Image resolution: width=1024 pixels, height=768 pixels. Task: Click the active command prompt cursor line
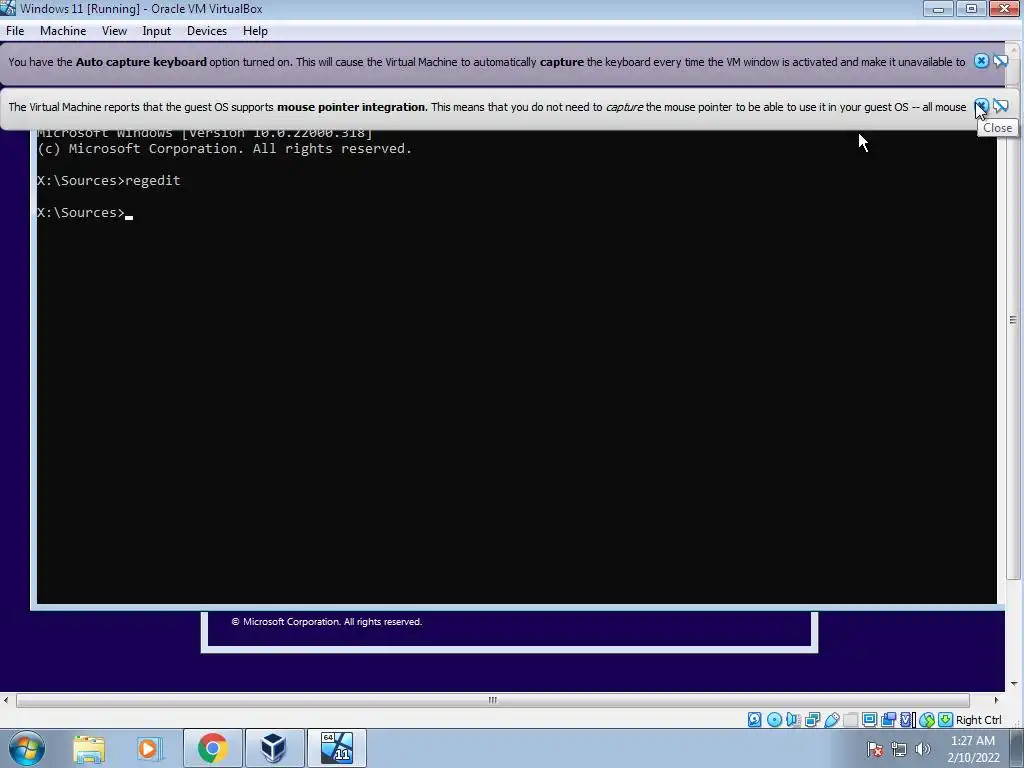(x=85, y=212)
